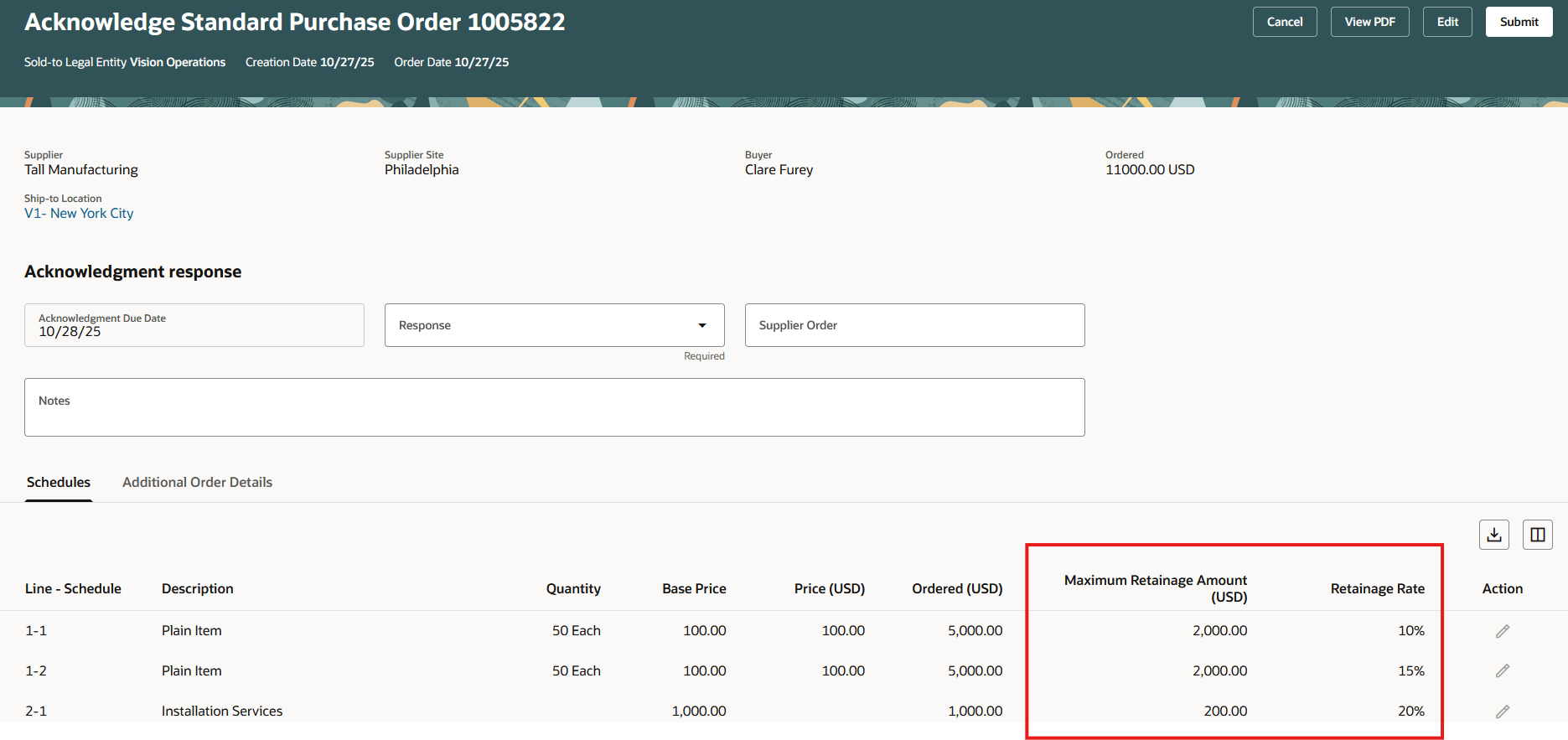Click the 1,000.00 base price value

(x=699, y=711)
